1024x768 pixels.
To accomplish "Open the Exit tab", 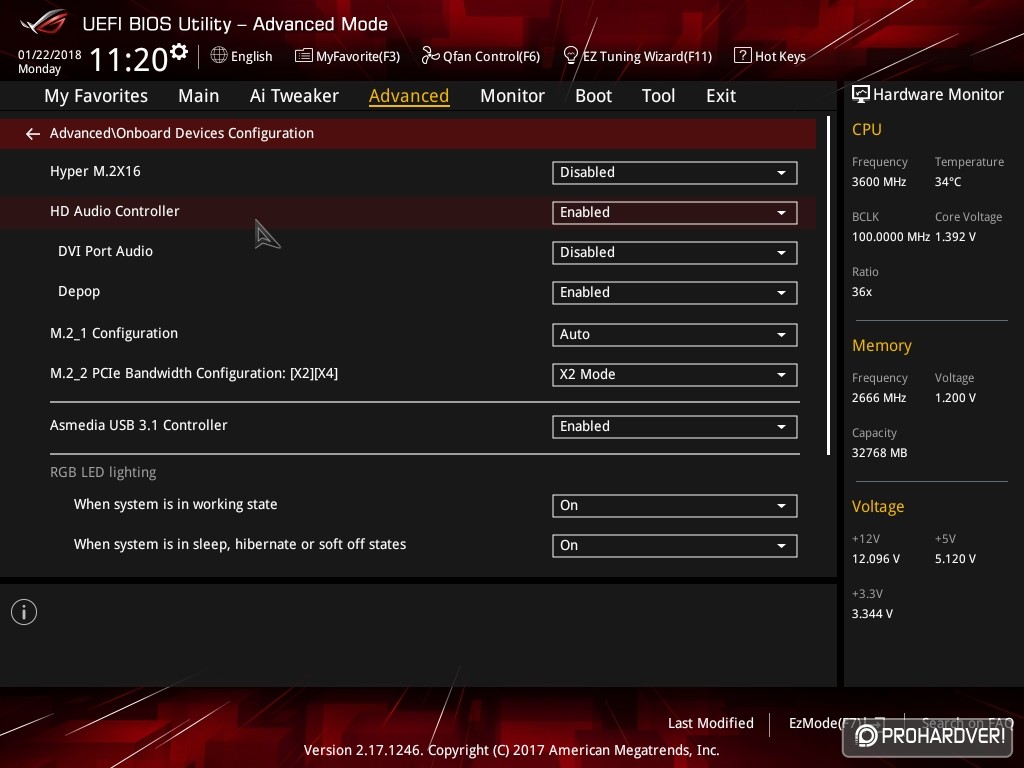I will (x=721, y=96).
